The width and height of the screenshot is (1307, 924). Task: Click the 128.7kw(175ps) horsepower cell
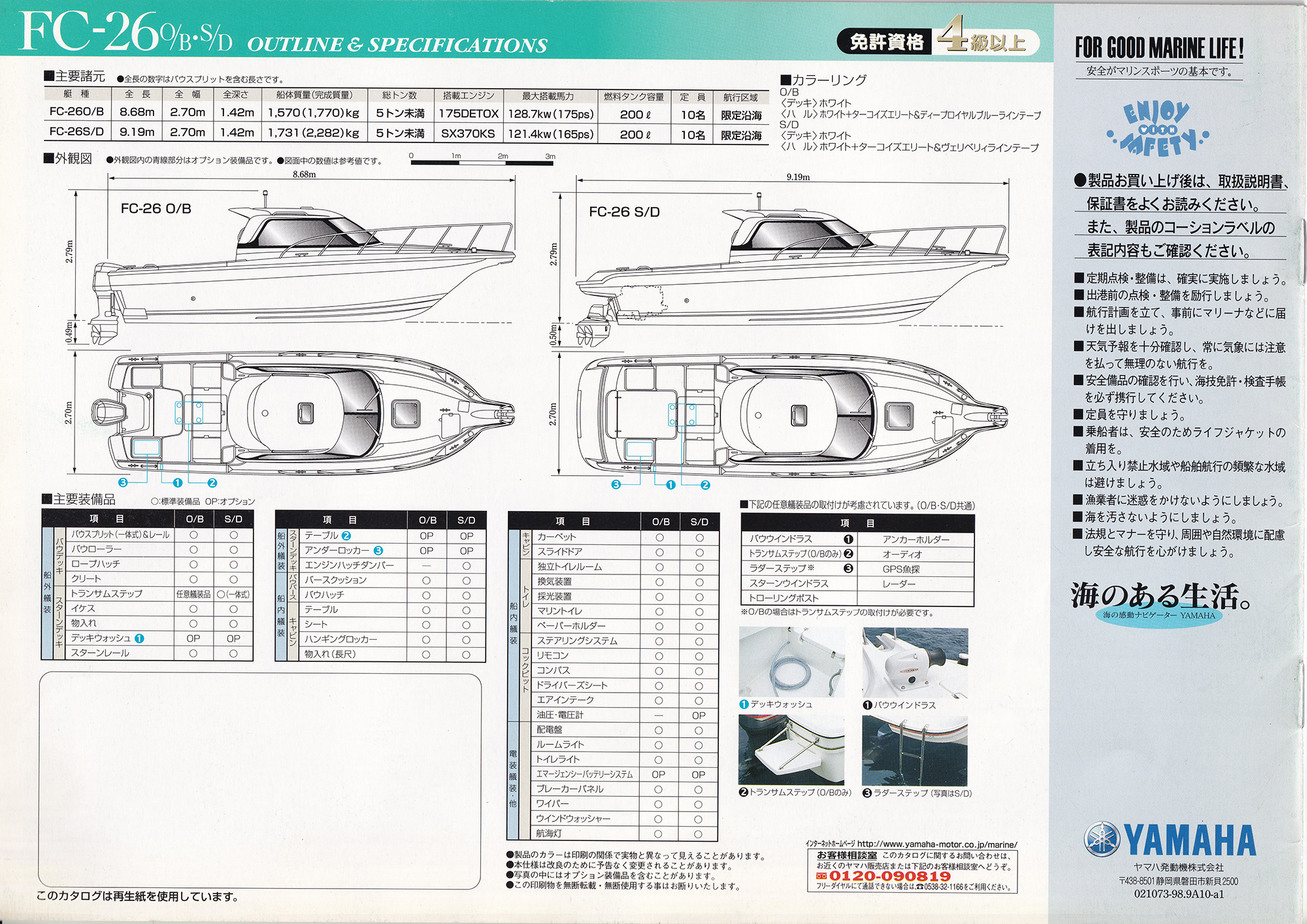(550, 114)
